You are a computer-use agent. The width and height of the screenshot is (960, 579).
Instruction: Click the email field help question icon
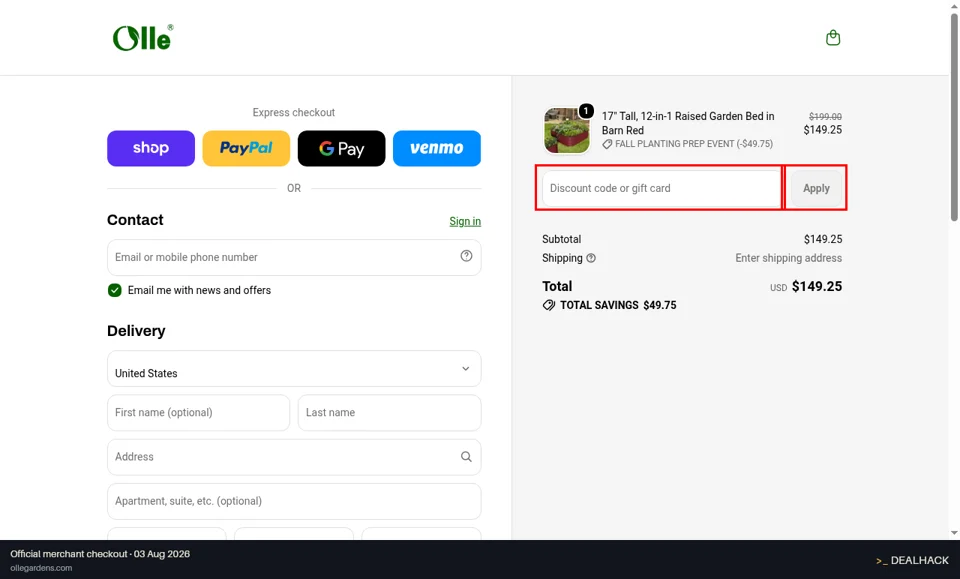466,256
